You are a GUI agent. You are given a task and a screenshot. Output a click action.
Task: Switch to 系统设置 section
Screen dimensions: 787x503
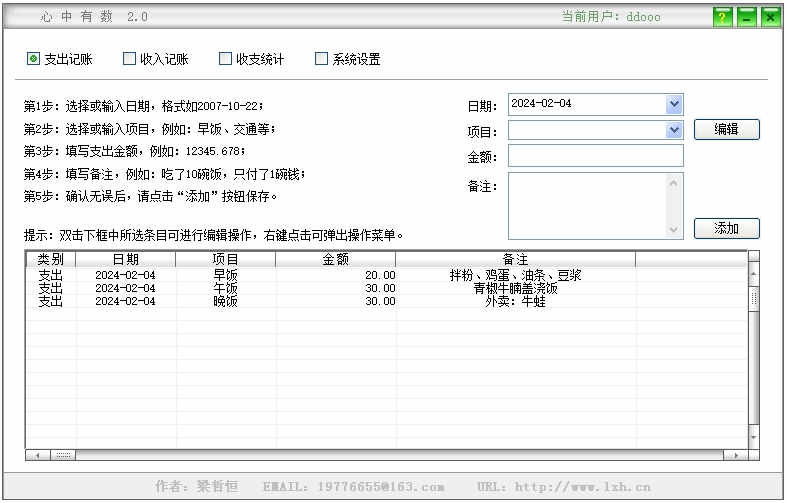(x=347, y=59)
